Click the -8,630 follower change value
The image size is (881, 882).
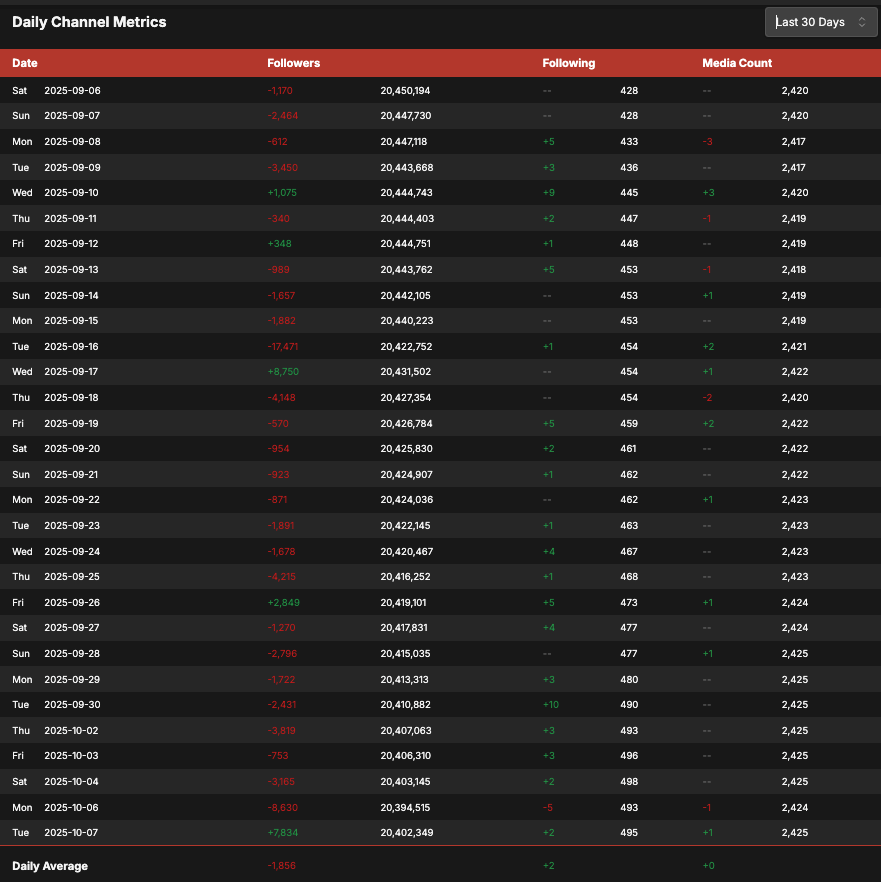282,807
